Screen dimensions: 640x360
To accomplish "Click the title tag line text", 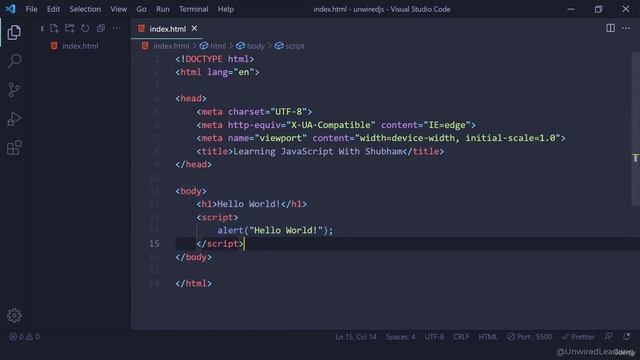I will [320, 151].
